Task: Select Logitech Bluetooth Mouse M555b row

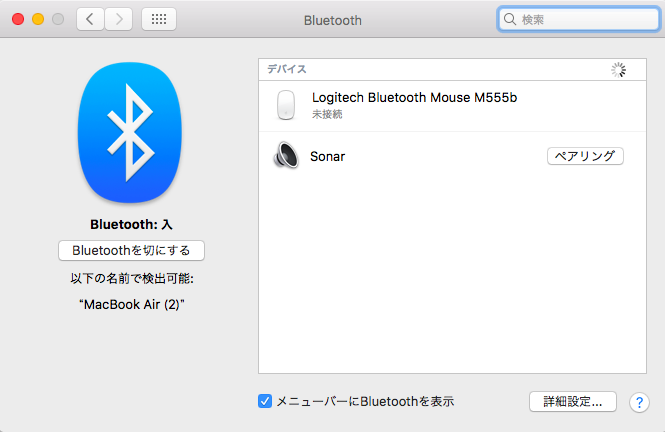Action: pos(452,106)
